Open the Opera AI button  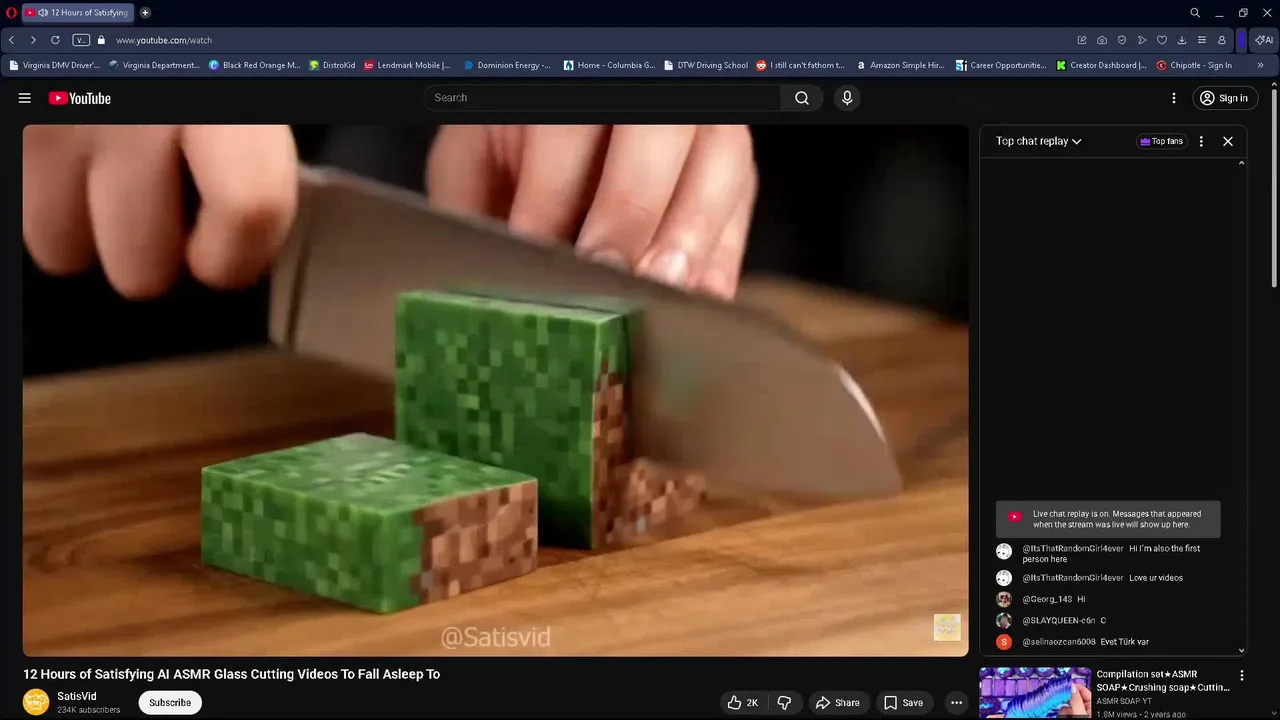coord(1264,40)
